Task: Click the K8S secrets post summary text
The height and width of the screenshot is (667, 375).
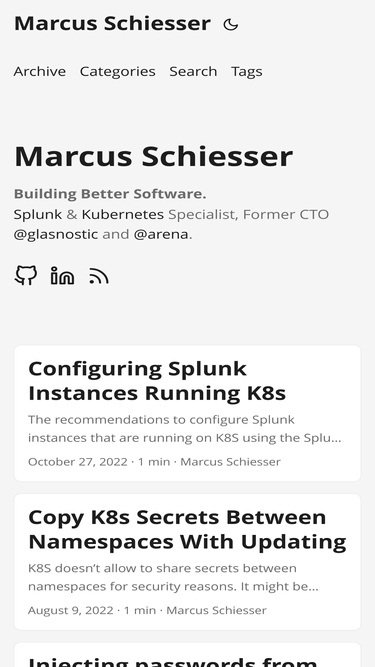Action: 173,577
